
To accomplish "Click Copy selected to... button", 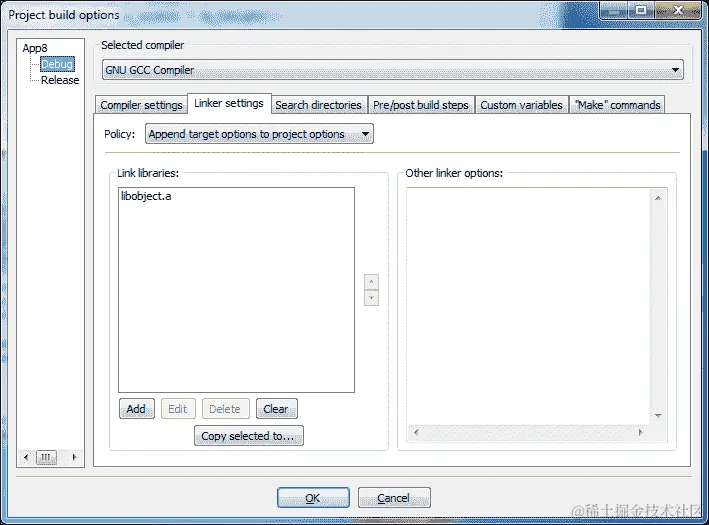I will pos(249,436).
